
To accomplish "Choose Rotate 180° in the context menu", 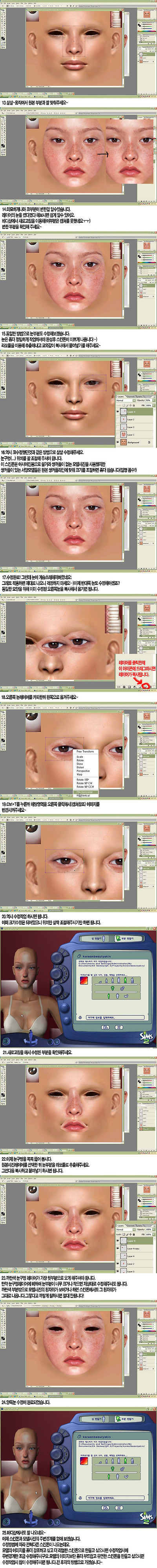I will 83,780.
